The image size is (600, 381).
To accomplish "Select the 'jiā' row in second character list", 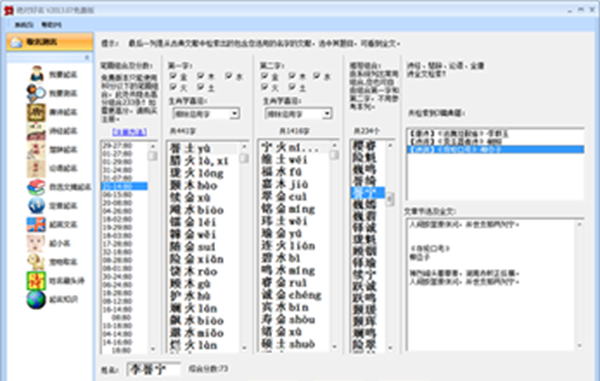I will pyautogui.click(x=294, y=184).
